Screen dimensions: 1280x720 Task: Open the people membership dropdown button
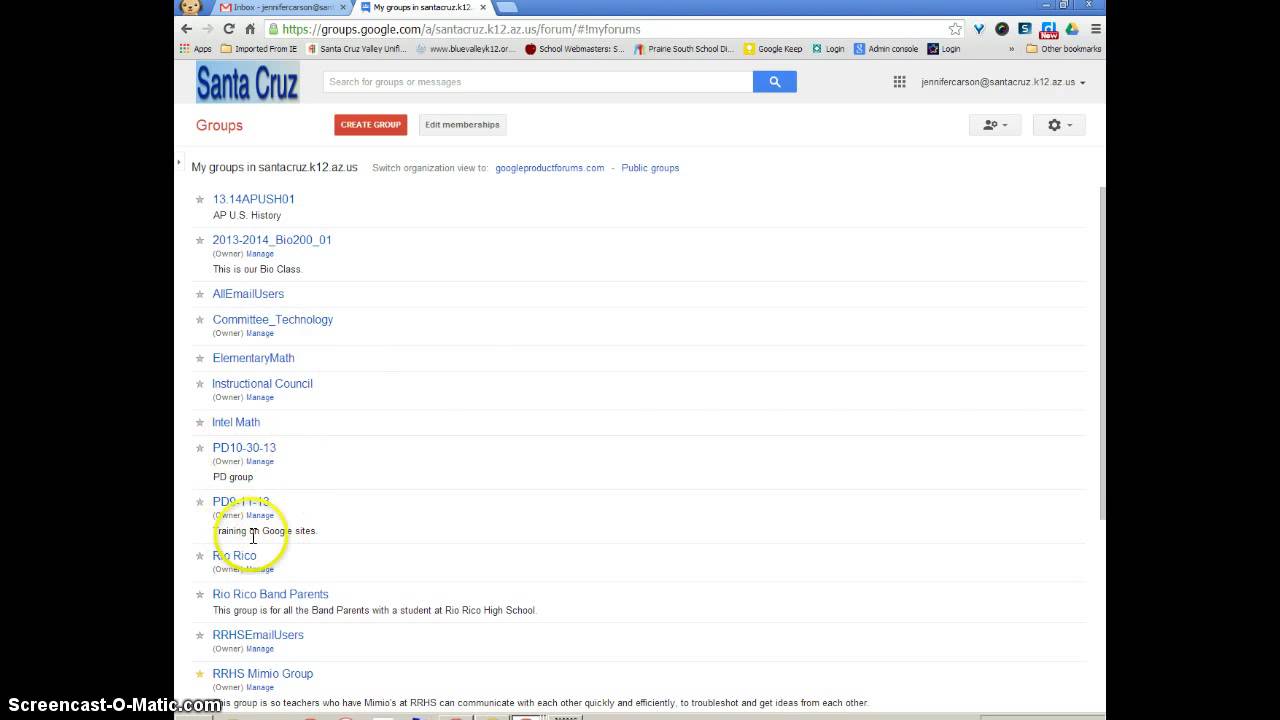(x=995, y=125)
